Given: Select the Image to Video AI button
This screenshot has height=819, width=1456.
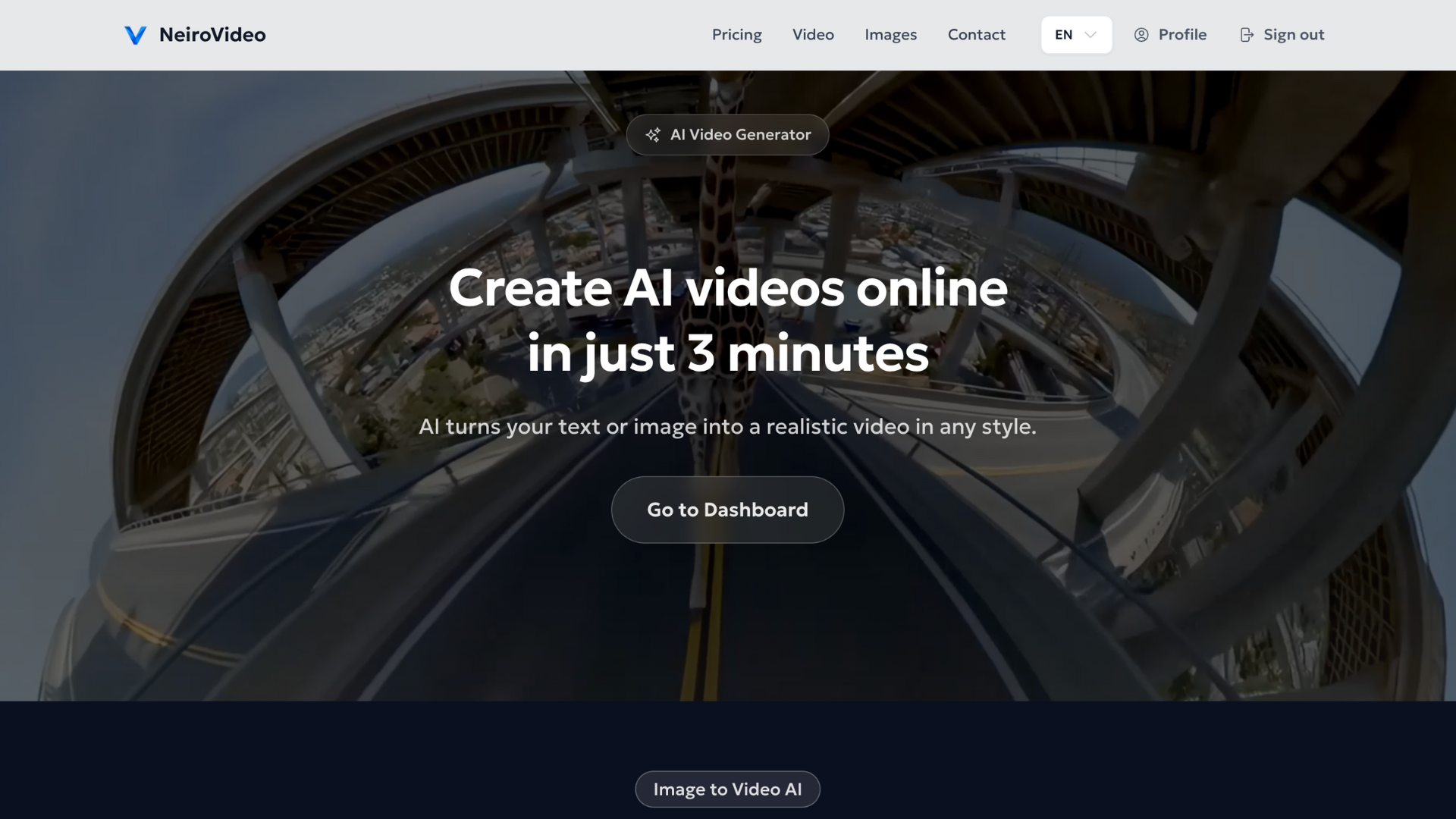Looking at the screenshot, I should (x=727, y=789).
